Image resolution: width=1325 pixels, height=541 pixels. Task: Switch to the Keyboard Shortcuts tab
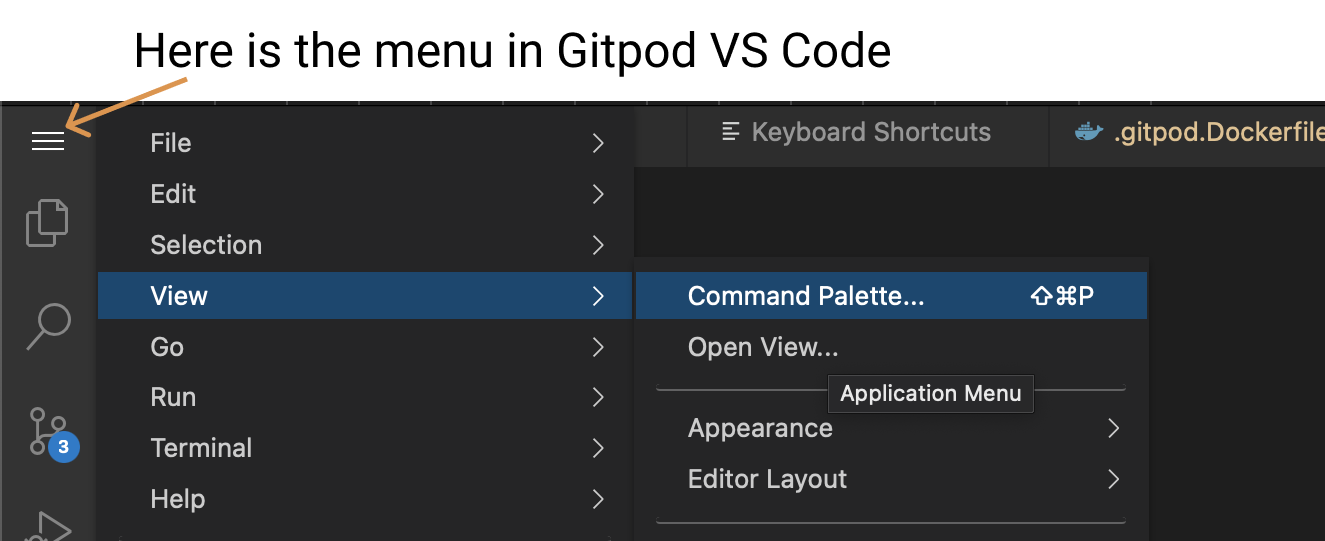(870, 132)
